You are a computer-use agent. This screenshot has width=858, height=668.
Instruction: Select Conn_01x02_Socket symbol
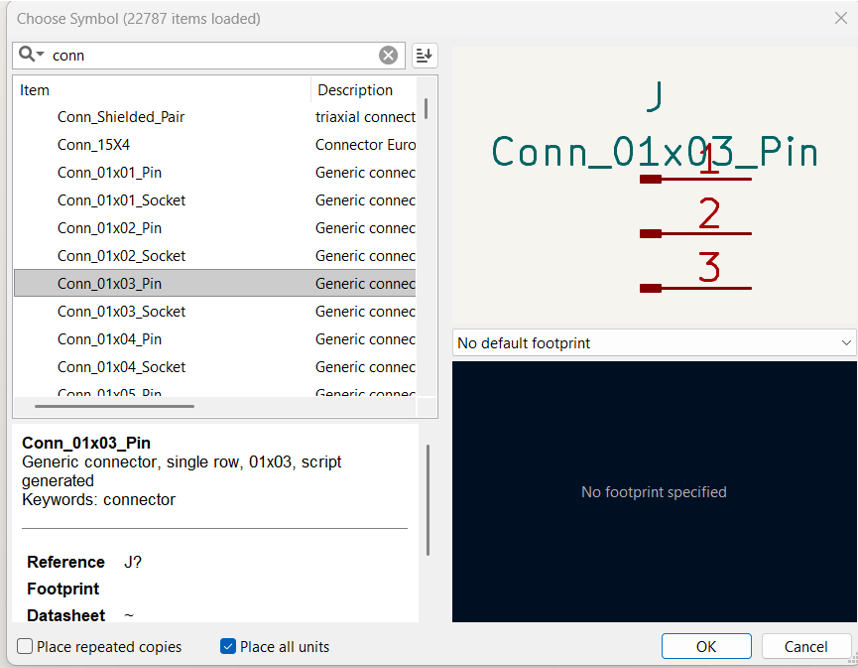[214, 256]
